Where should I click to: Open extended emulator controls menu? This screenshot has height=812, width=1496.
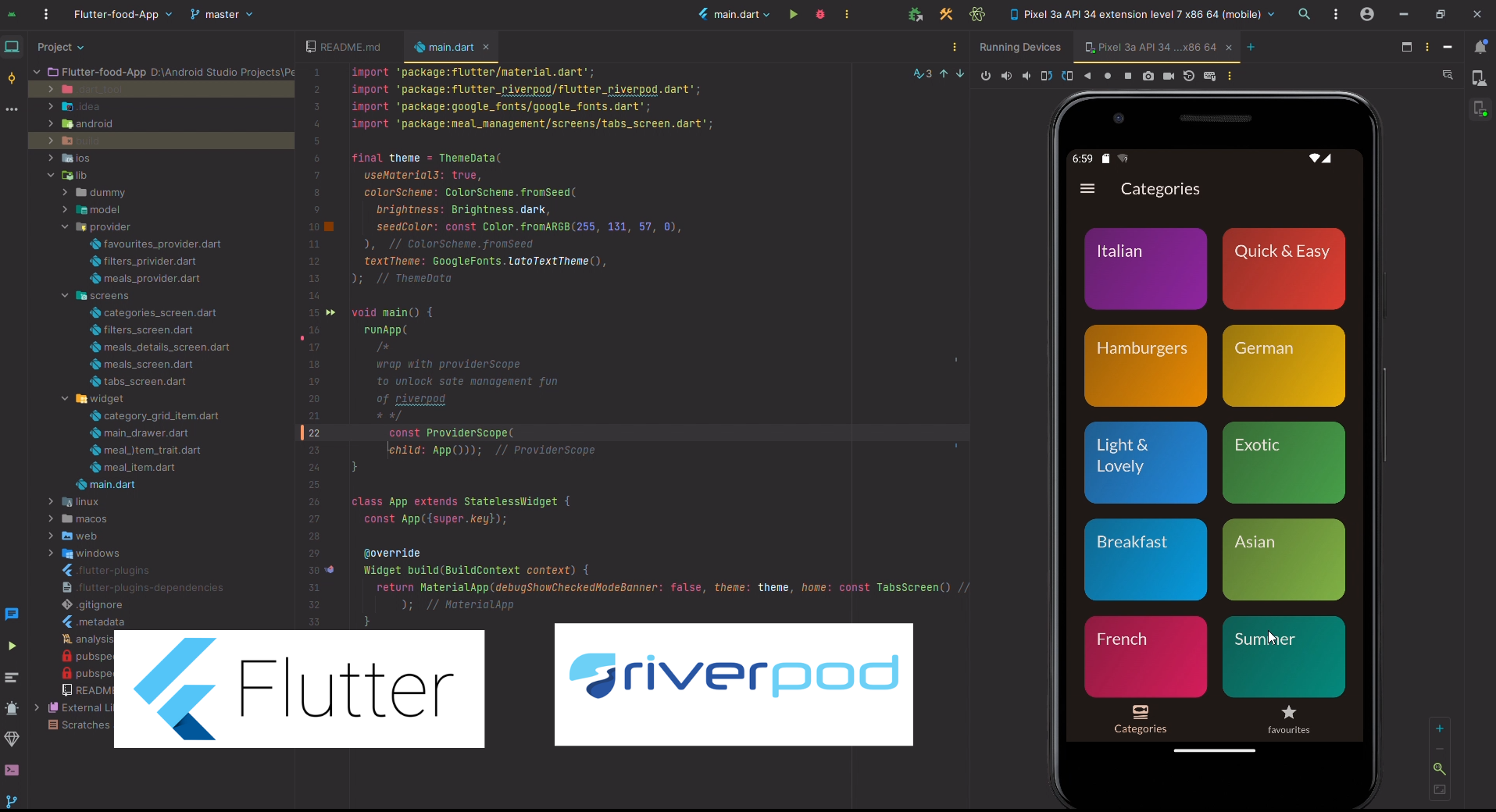click(x=1230, y=76)
